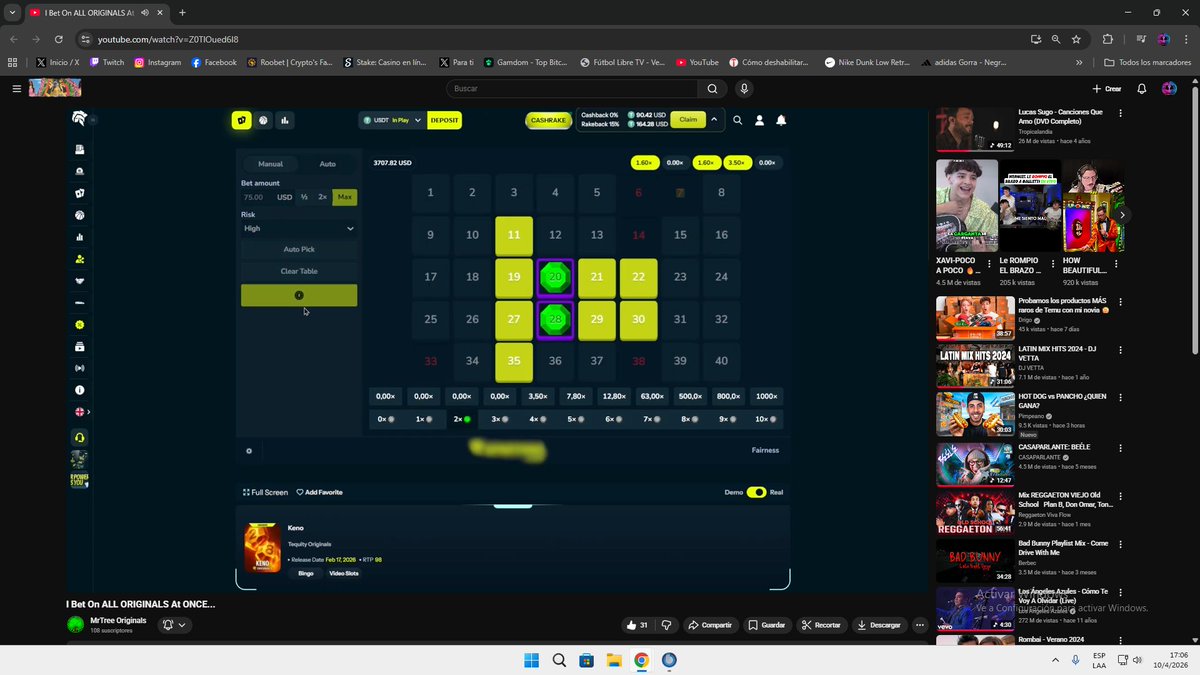Click the casino search magnifier icon
Image resolution: width=1200 pixels, height=675 pixels.
tap(737, 120)
